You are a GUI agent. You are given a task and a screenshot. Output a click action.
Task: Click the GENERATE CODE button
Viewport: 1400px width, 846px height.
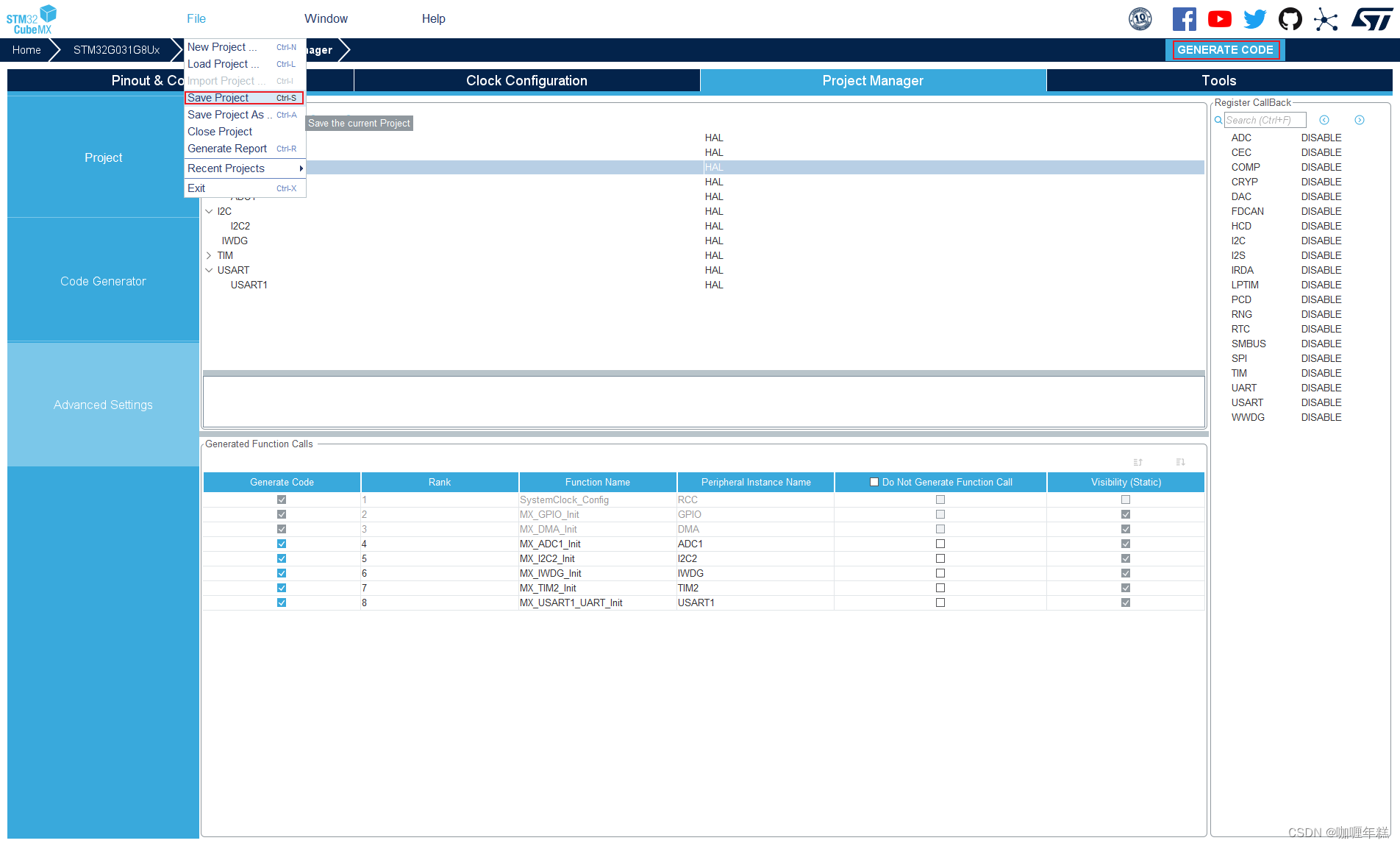click(x=1225, y=50)
